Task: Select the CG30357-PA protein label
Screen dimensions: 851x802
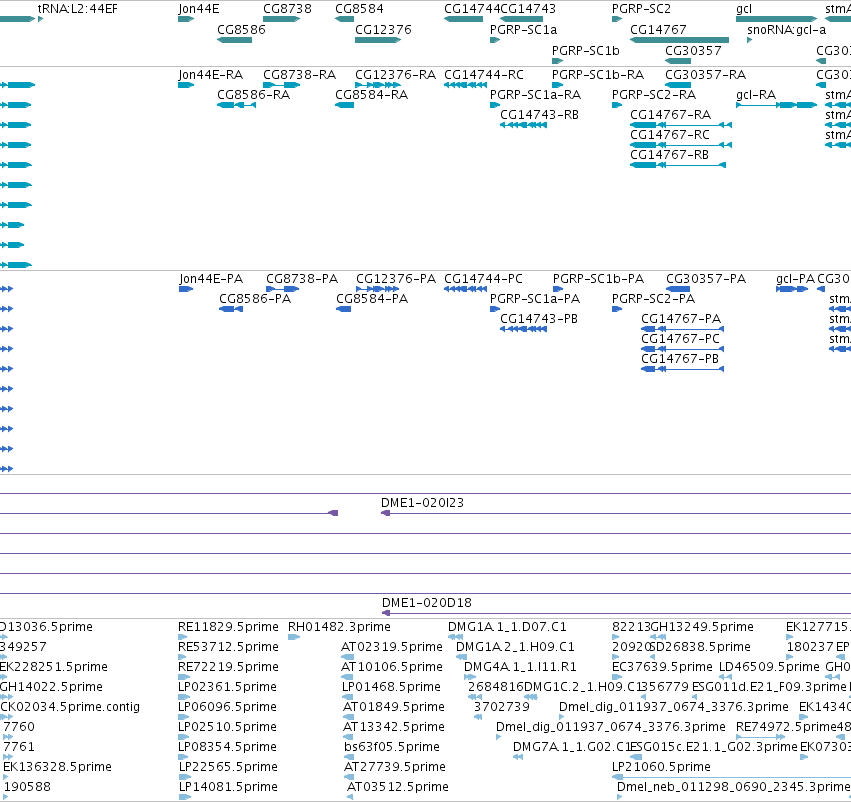Action: tap(706, 278)
